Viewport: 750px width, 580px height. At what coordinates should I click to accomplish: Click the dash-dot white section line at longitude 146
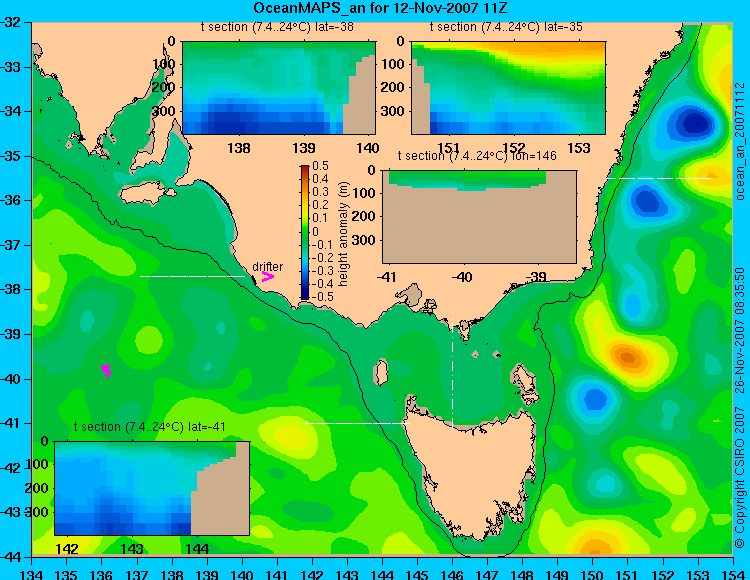(x=452, y=370)
